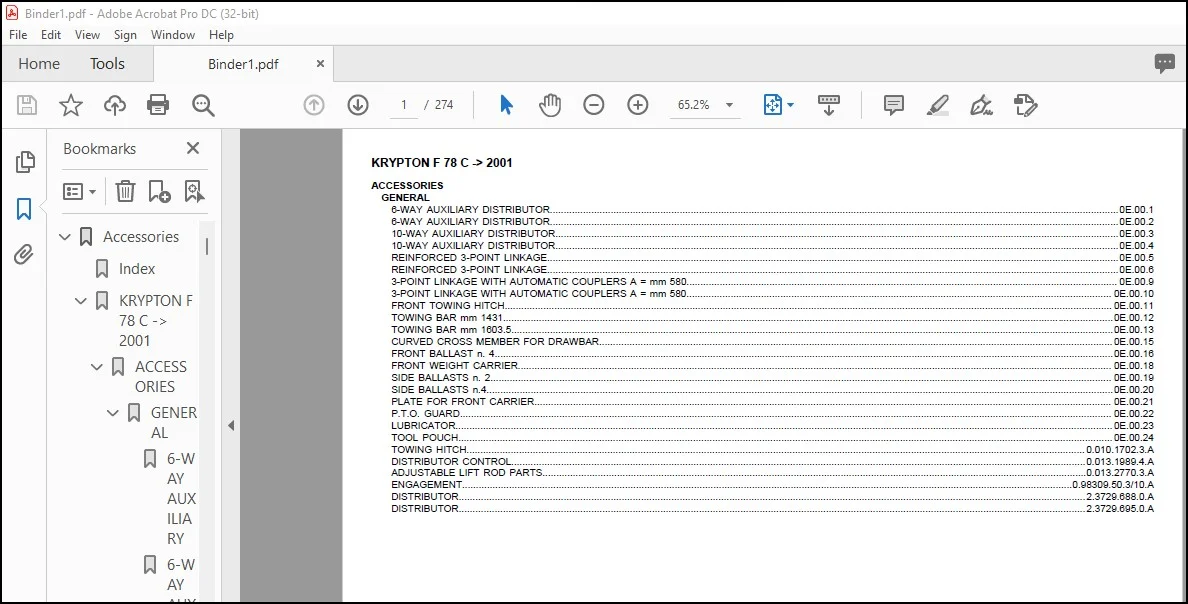The width and height of the screenshot is (1188, 604).
Task: Print the document
Action: click(x=158, y=105)
